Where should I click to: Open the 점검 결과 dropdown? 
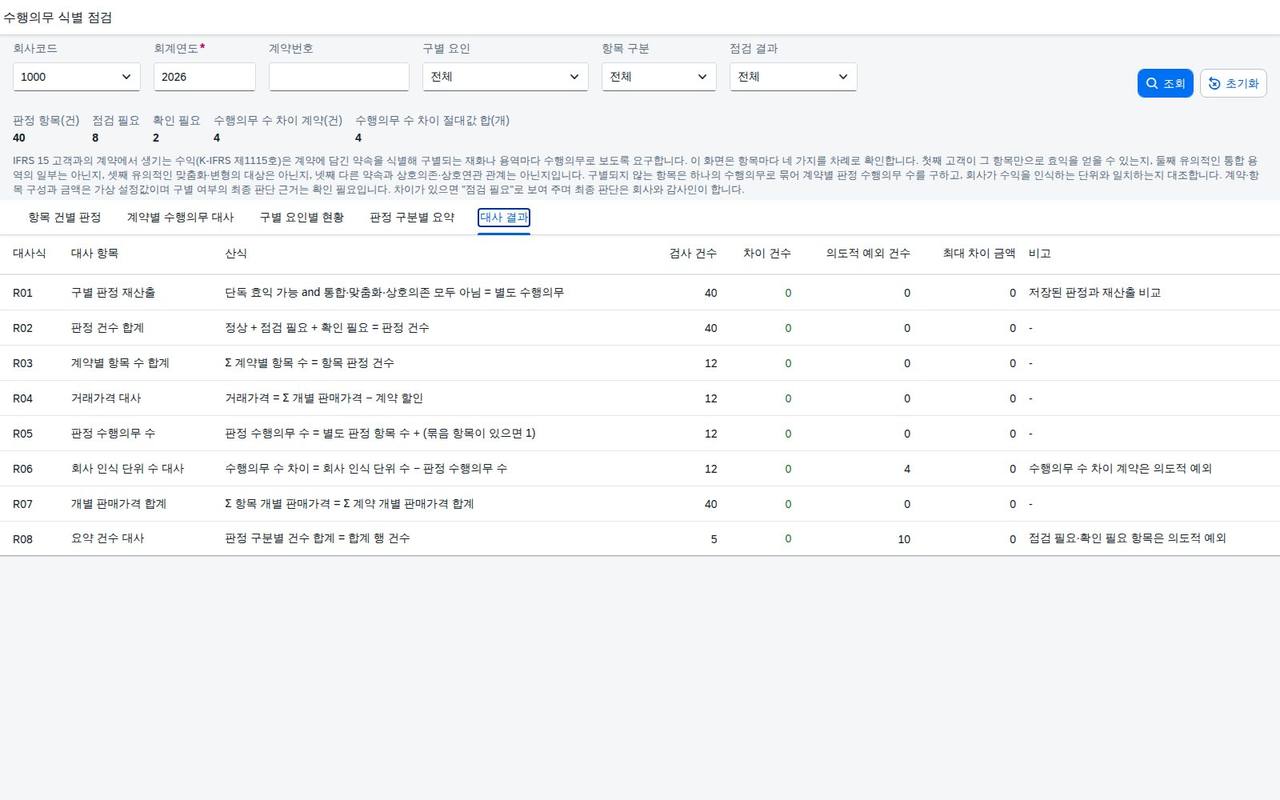[793, 77]
